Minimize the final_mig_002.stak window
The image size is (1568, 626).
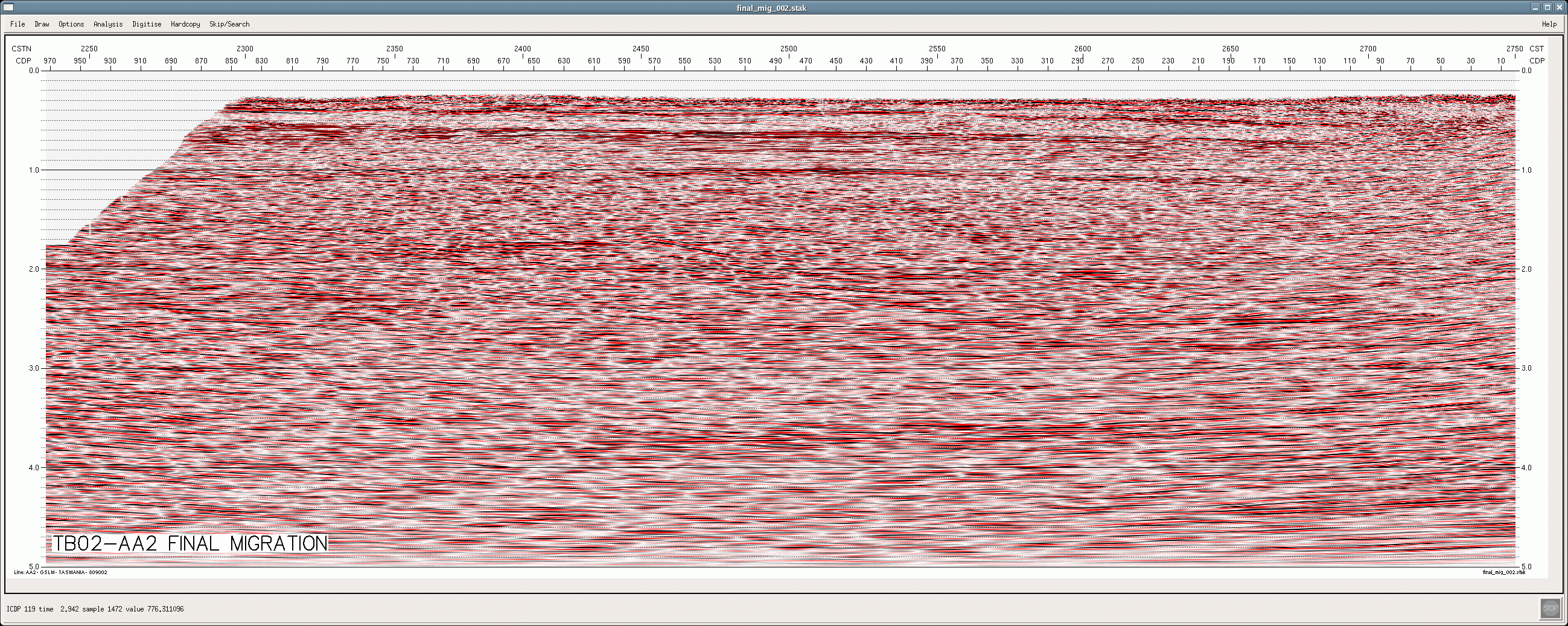1535,7
